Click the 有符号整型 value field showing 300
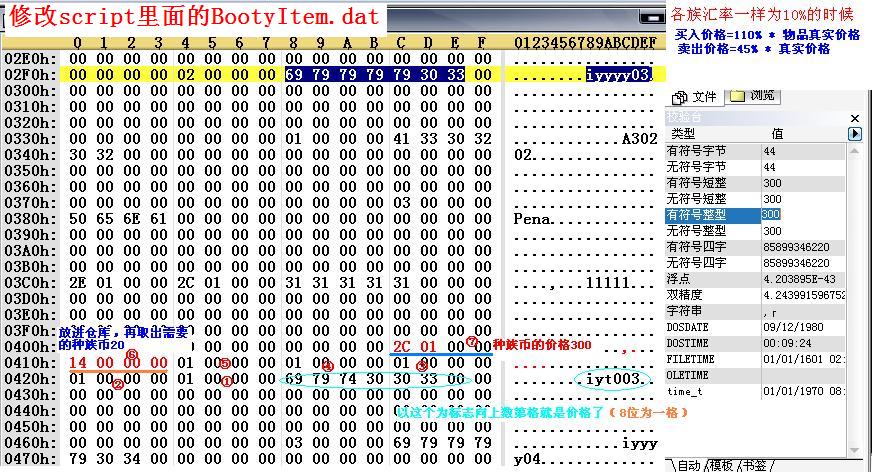 [x=771, y=215]
